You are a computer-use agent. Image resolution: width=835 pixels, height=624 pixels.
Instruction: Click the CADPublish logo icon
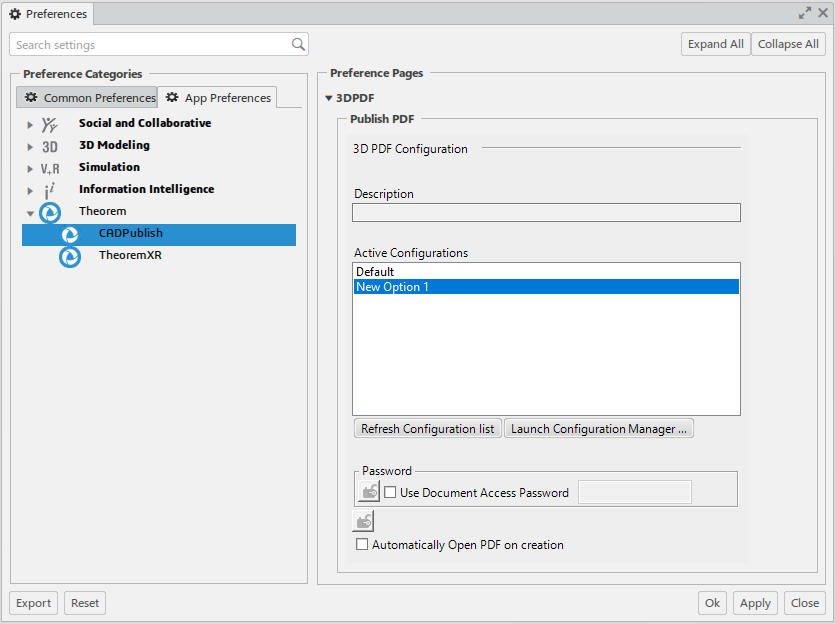[x=70, y=235]
